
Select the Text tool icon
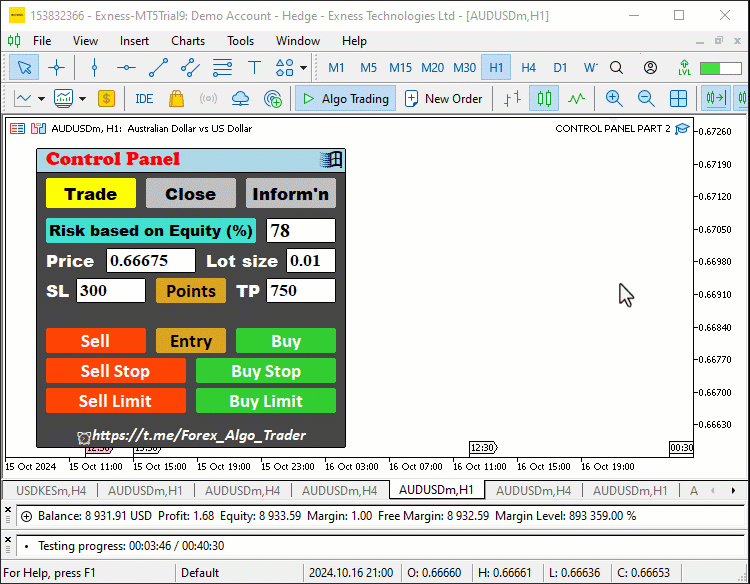254,68
